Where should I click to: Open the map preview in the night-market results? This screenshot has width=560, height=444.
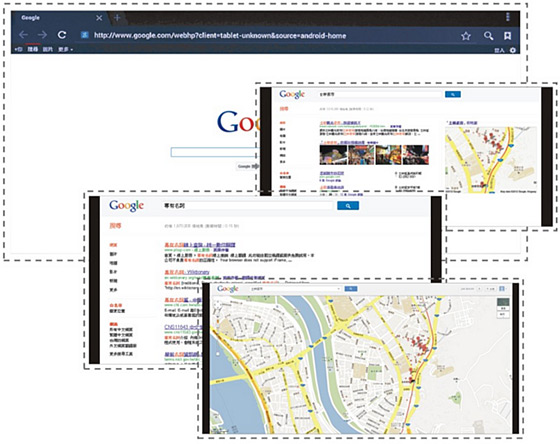[x=491, y=160]
